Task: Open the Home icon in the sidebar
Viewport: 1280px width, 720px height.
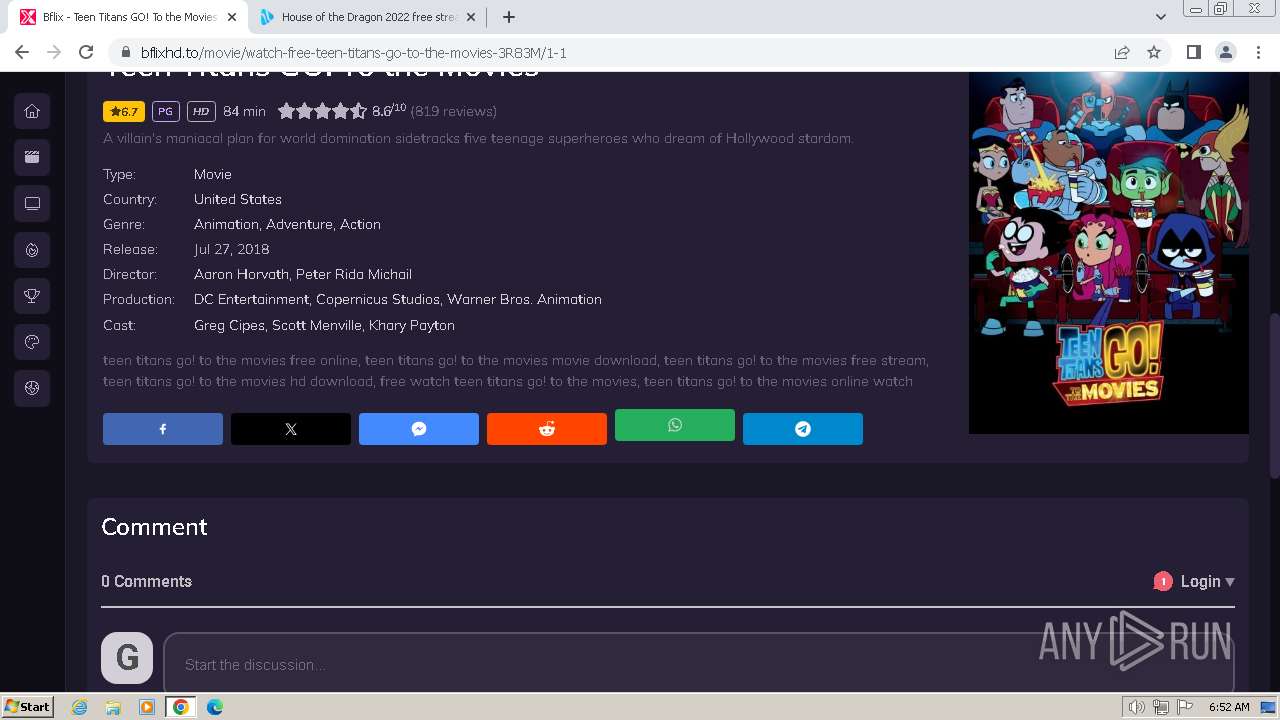Action: [32, 111]
